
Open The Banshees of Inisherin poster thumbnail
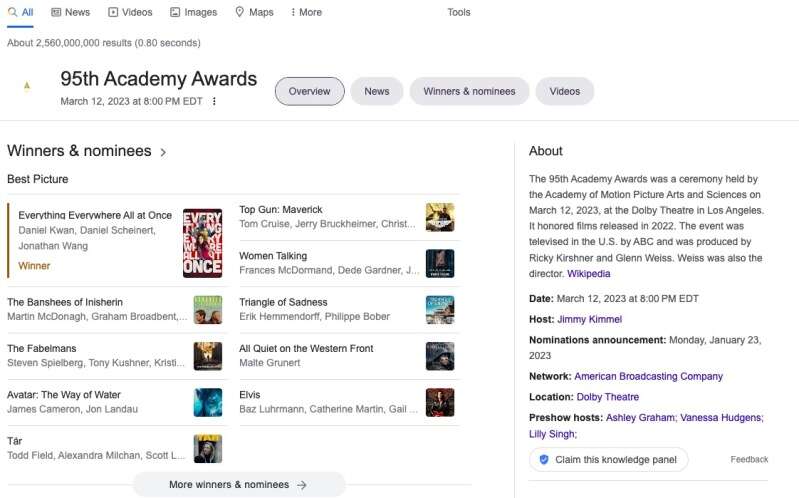click(208, 309)
